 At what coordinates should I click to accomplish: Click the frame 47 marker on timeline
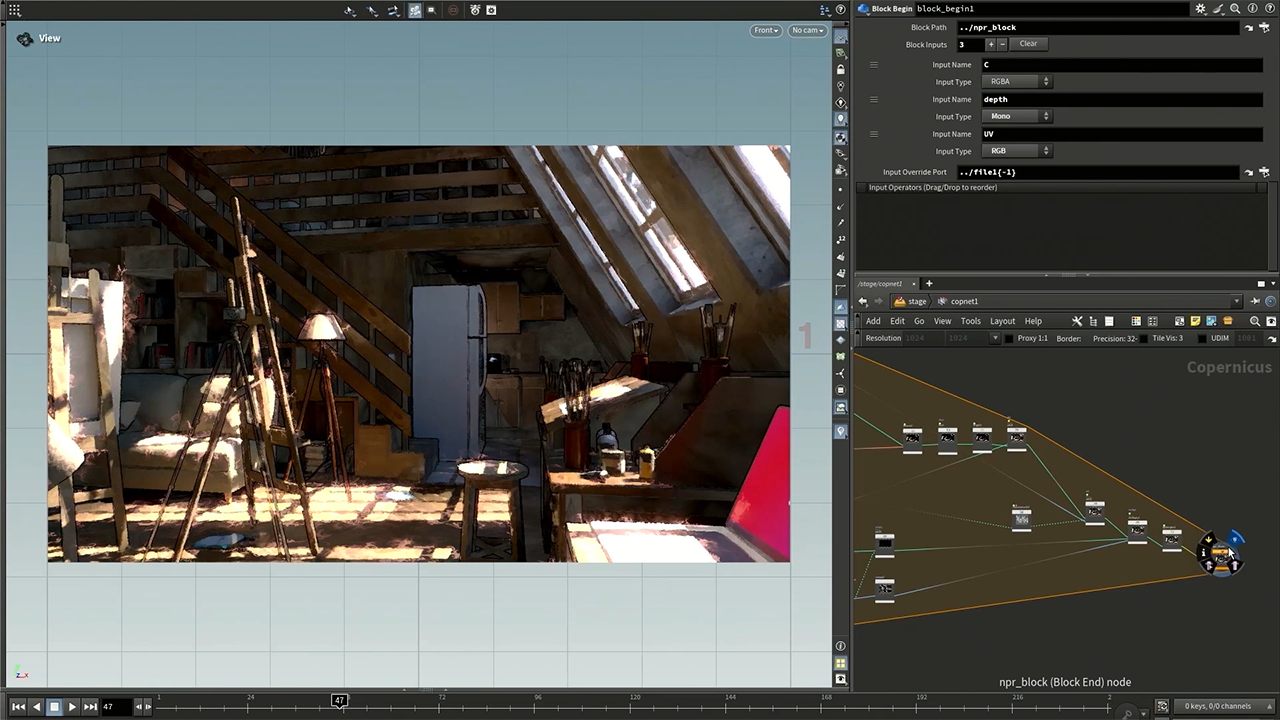[340, 700]
